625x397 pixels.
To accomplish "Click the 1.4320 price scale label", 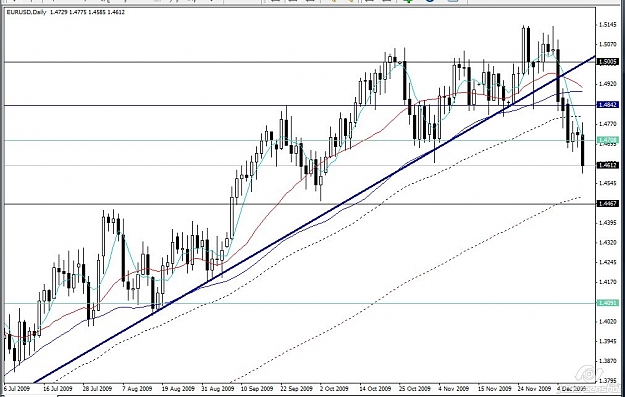I will tap(608, 242).
